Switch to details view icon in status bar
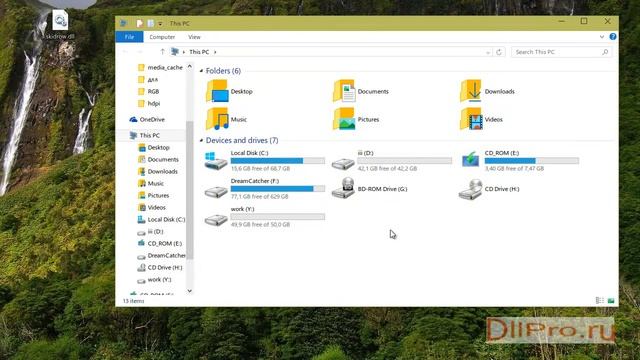Viewport: 640px width, 360px height. (x=600, y=300)
